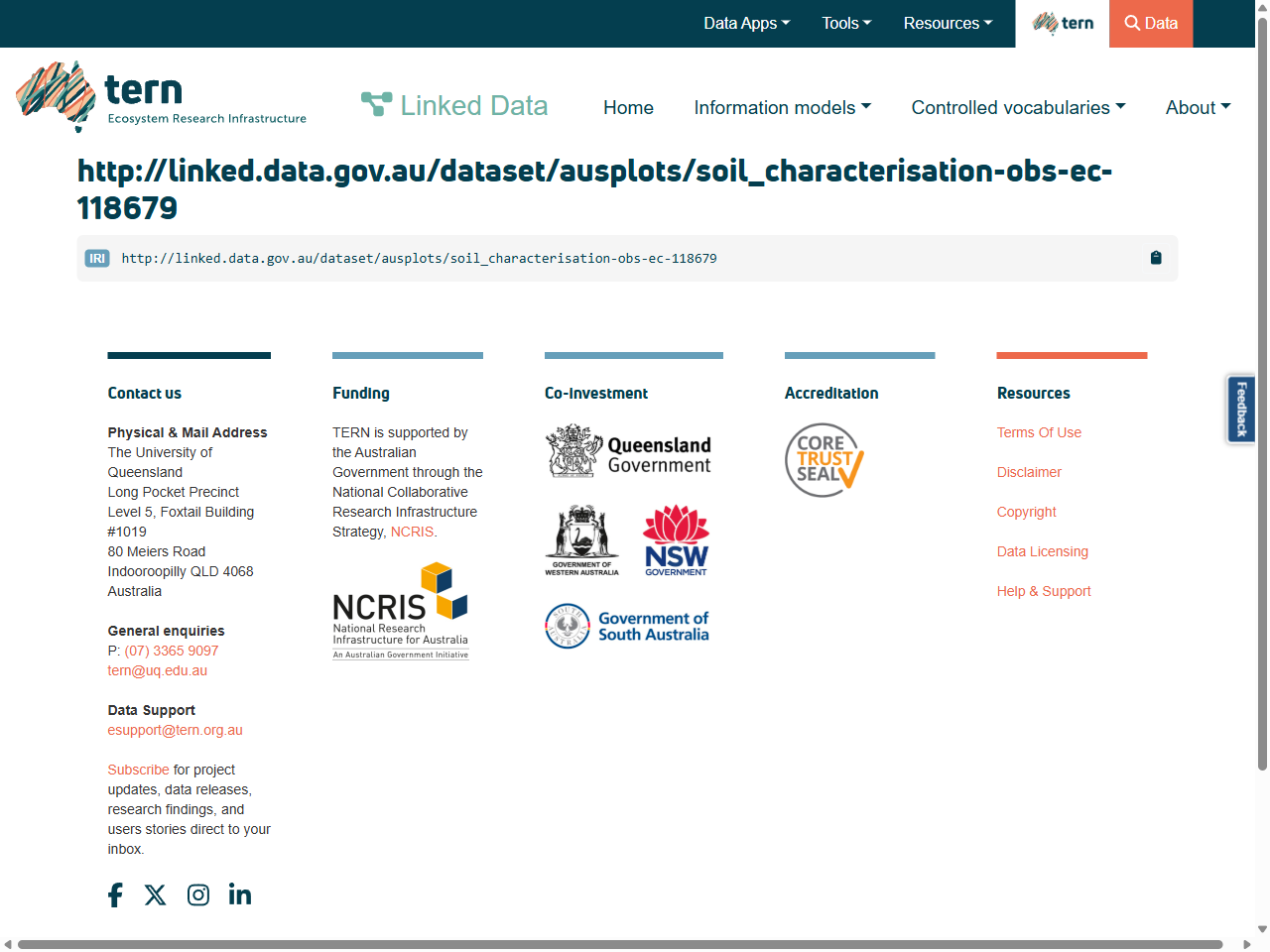
Task: Switch to the tern tab in the top bar
Action: coord(1062,23)
